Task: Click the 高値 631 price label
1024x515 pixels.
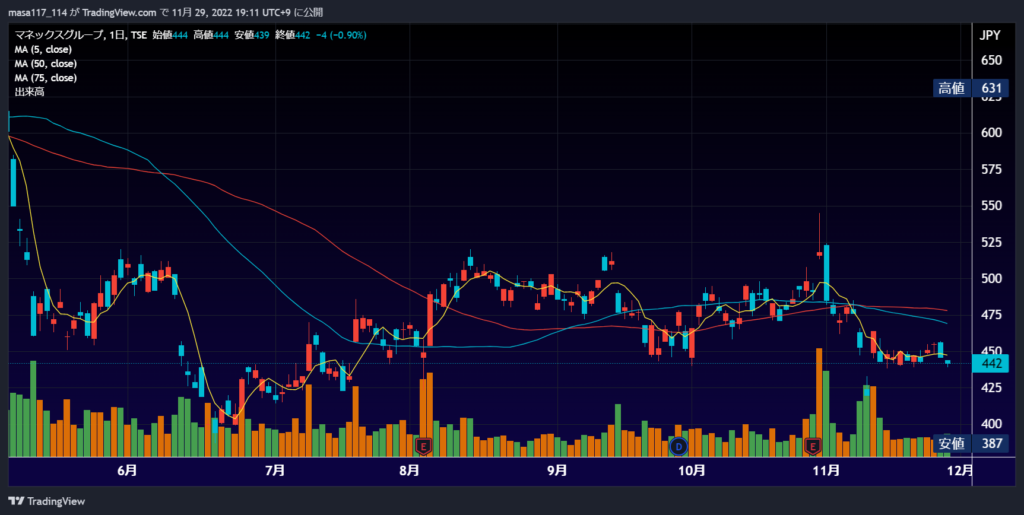Action: click(x=970, y=88)
